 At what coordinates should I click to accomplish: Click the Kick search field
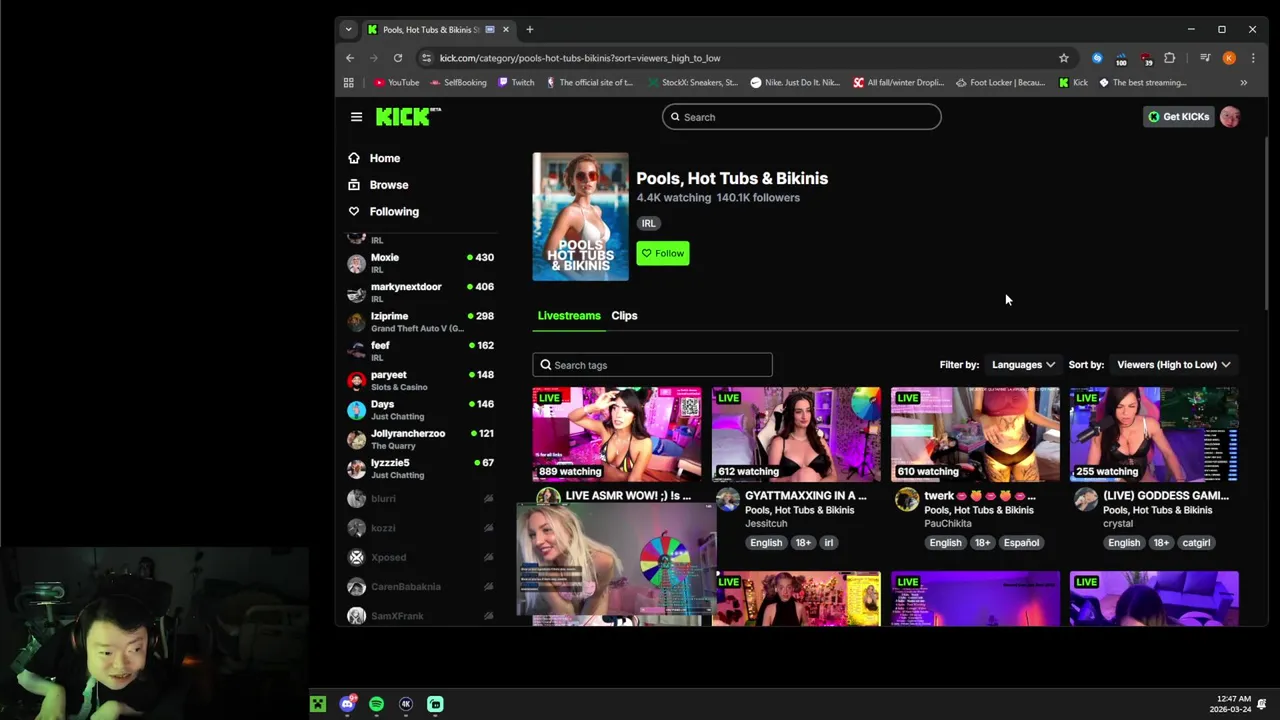coord(801,117)
